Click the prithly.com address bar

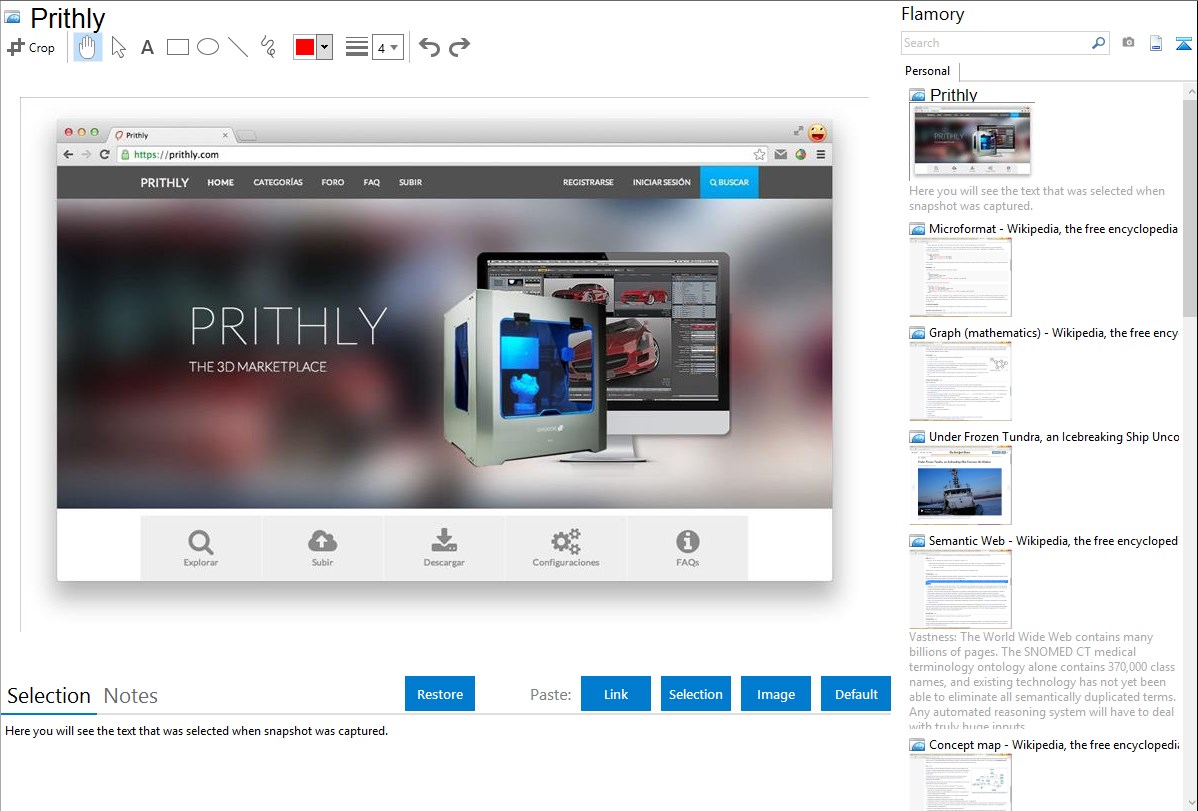coord(443,154)
